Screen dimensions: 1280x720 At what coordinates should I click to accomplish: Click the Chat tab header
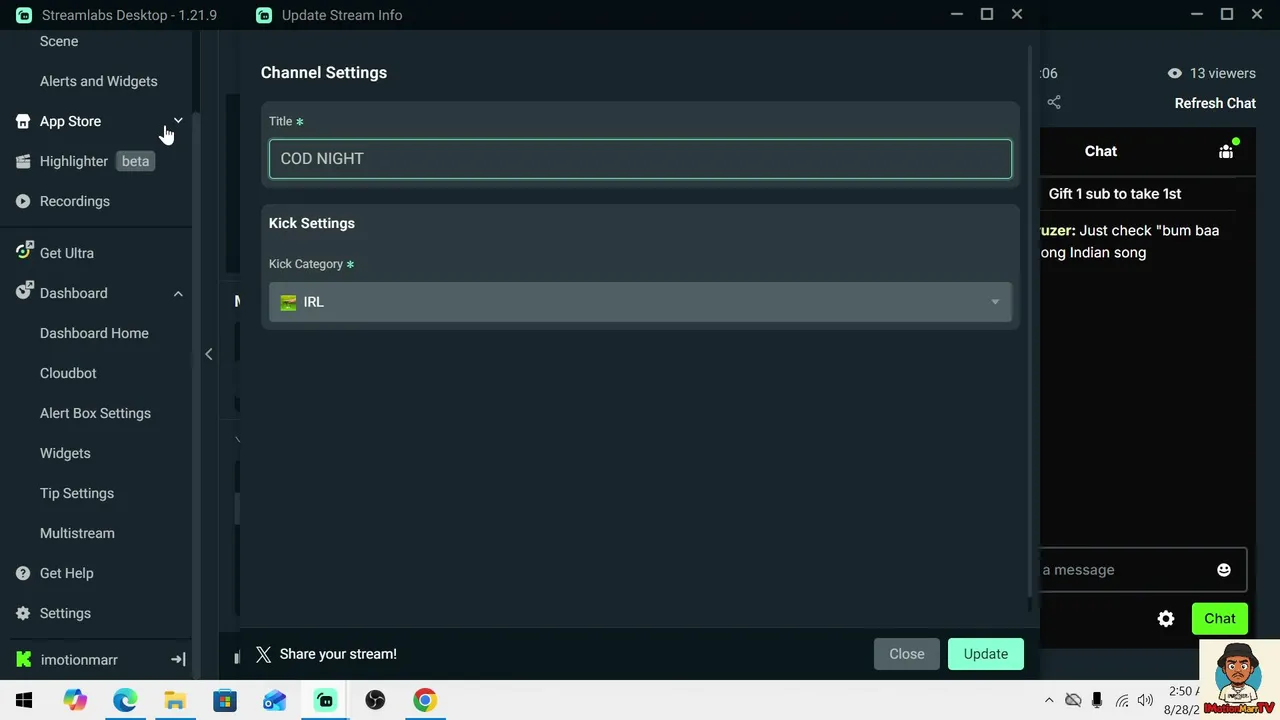(1101, 151)
